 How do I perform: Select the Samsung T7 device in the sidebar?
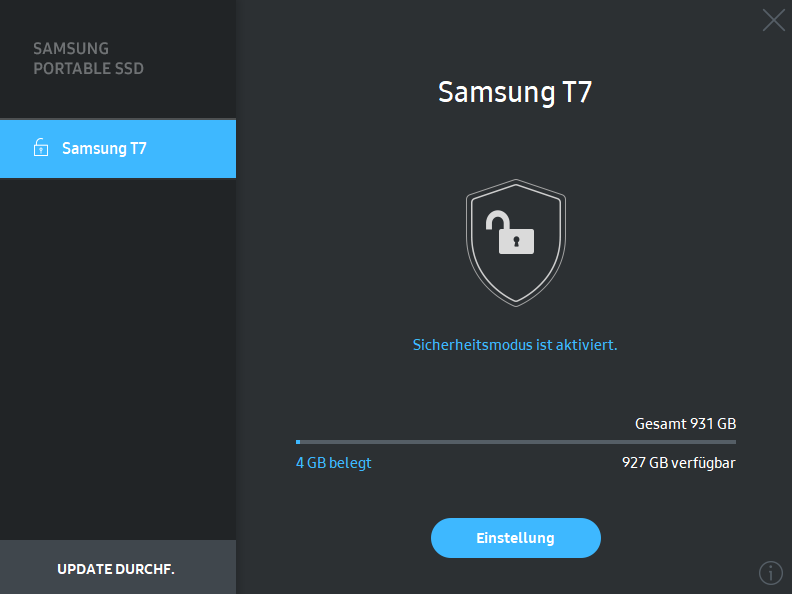tap(118, 149)
